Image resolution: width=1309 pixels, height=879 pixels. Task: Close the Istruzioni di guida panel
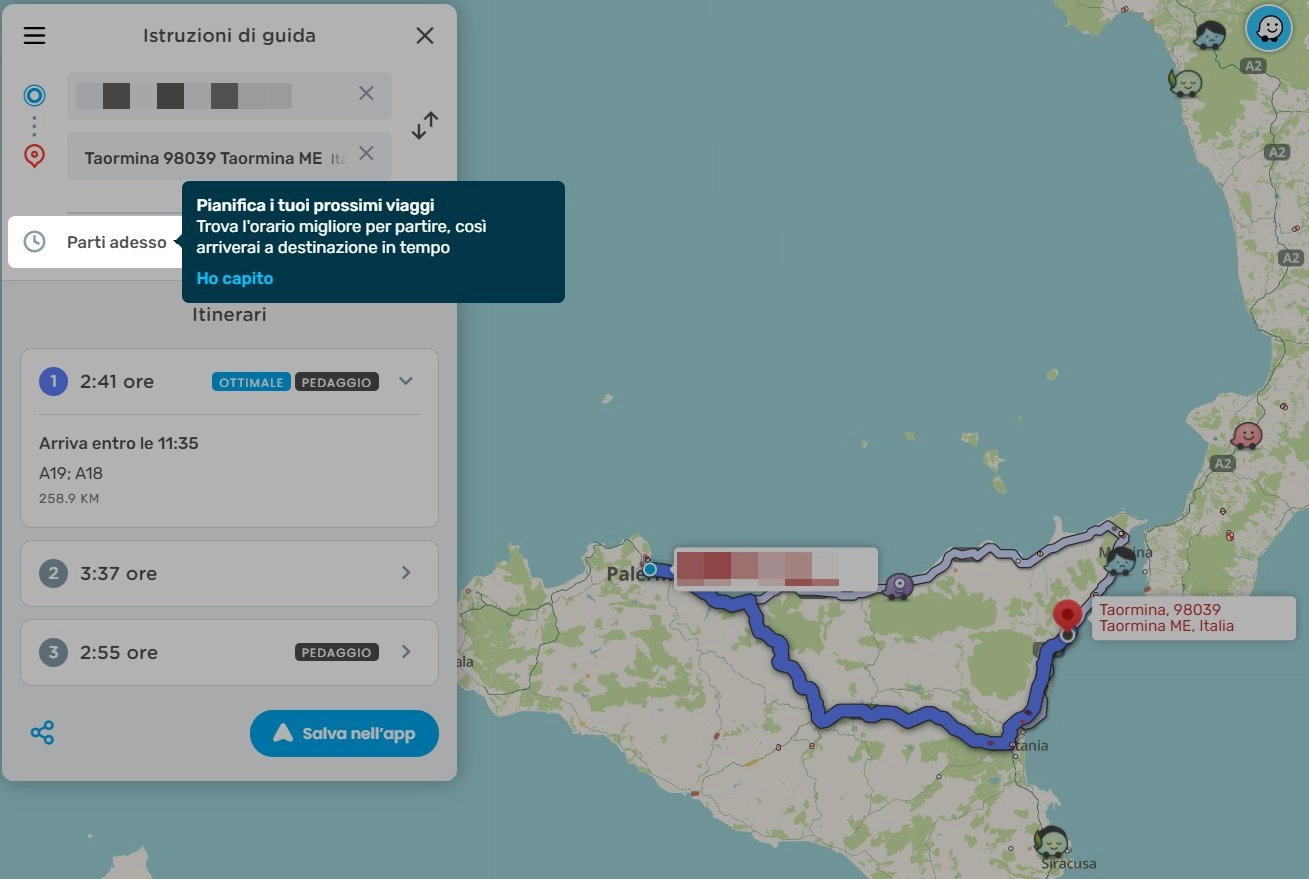pyautogui.click(x=424, y=36)
